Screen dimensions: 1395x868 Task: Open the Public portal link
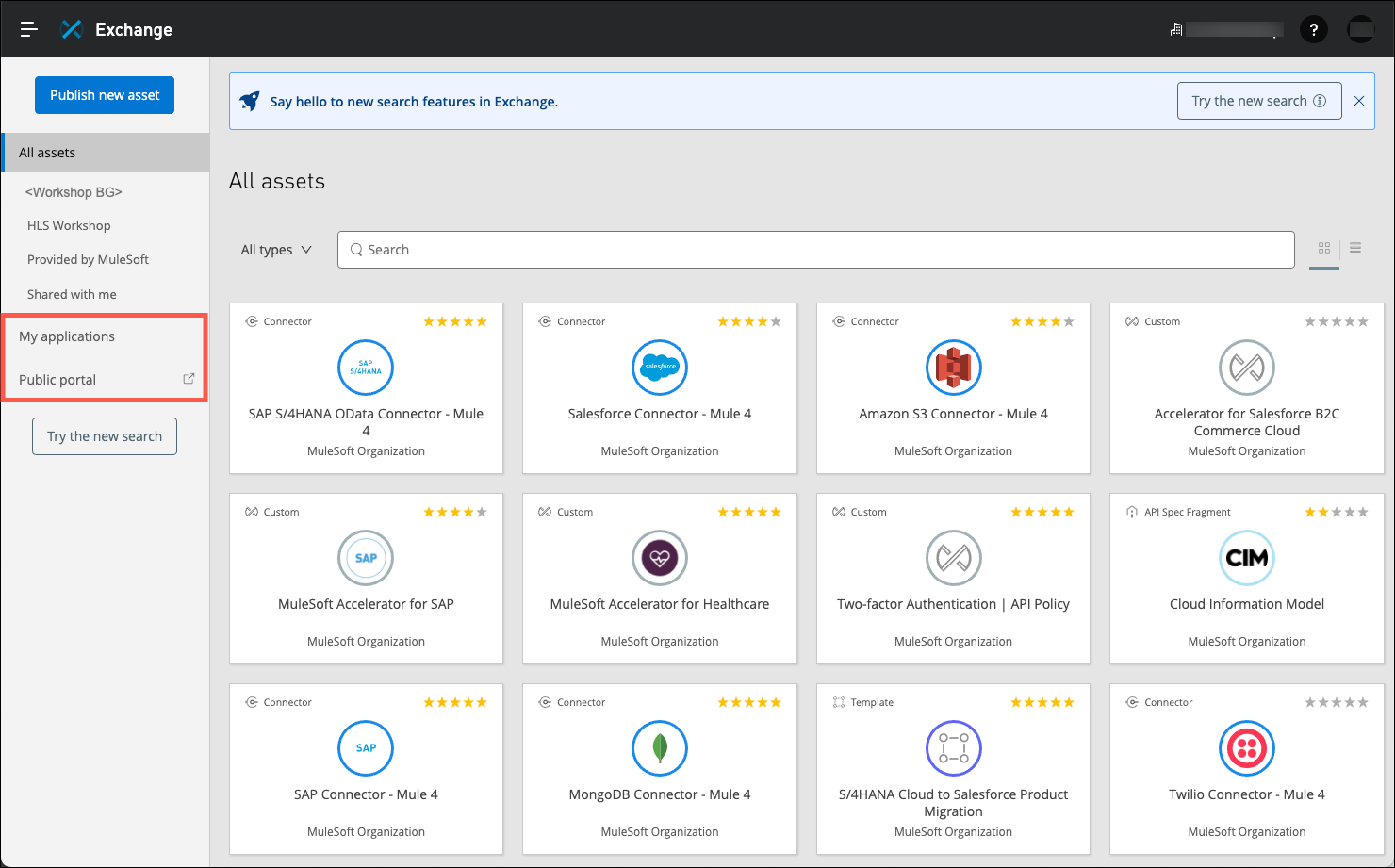(57, 380)
